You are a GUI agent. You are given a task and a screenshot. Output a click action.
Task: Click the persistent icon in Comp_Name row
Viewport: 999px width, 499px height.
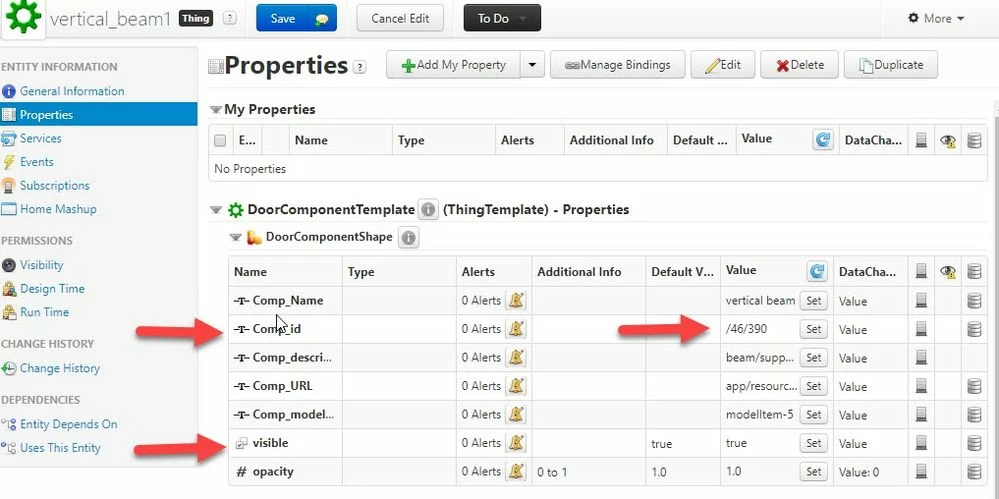click(921, 301)
